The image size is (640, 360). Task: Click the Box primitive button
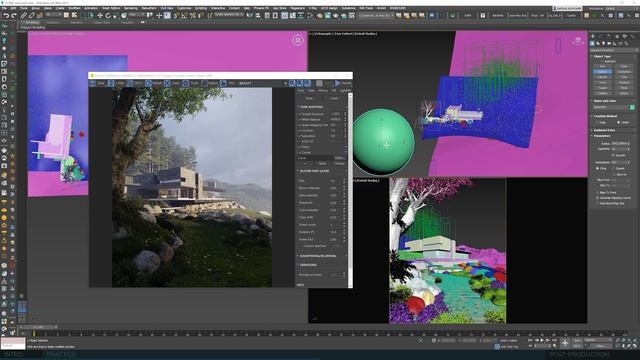point(602,66)
